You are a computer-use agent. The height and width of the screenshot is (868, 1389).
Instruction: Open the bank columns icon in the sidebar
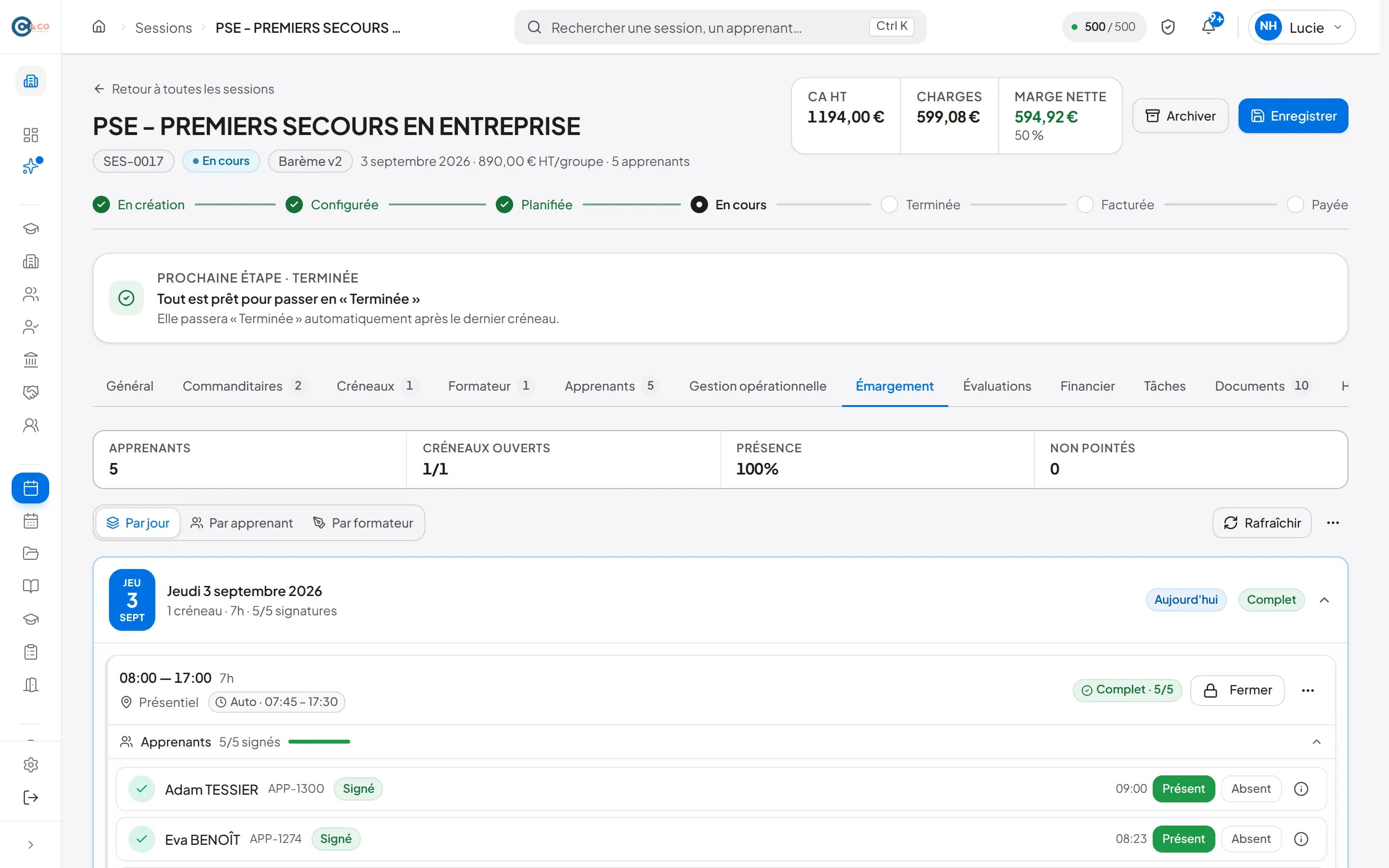tap(31, 360)
